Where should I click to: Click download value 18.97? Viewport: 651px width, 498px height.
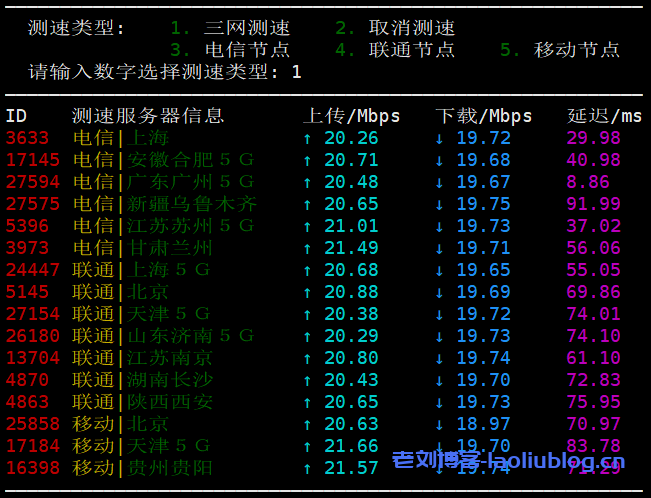coord(484,424)
